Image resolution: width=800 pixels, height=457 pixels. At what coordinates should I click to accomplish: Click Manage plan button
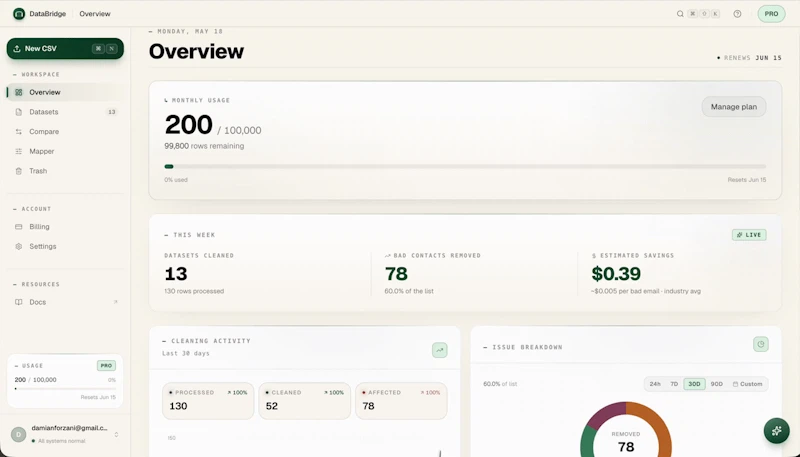coord(734,107)
